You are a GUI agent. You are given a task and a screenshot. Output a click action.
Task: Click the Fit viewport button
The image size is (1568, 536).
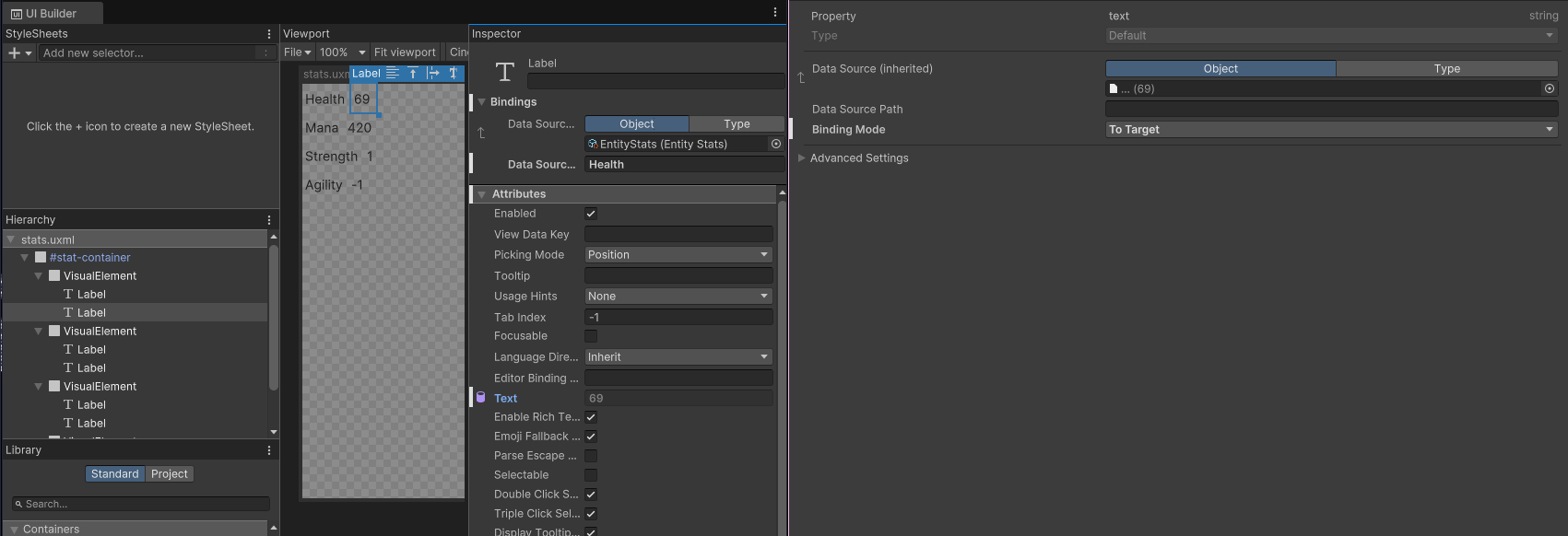tap(405, 52)
